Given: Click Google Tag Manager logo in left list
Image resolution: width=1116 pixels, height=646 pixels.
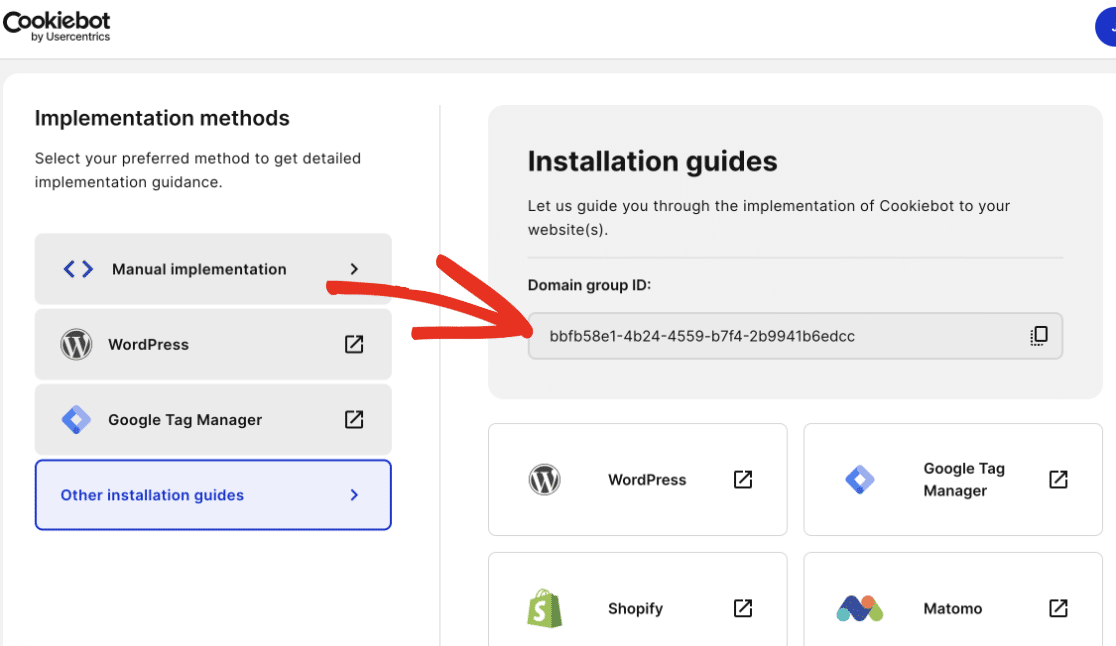Looking at the screenshot, I should pyautogui.click(x=76, y=420).
